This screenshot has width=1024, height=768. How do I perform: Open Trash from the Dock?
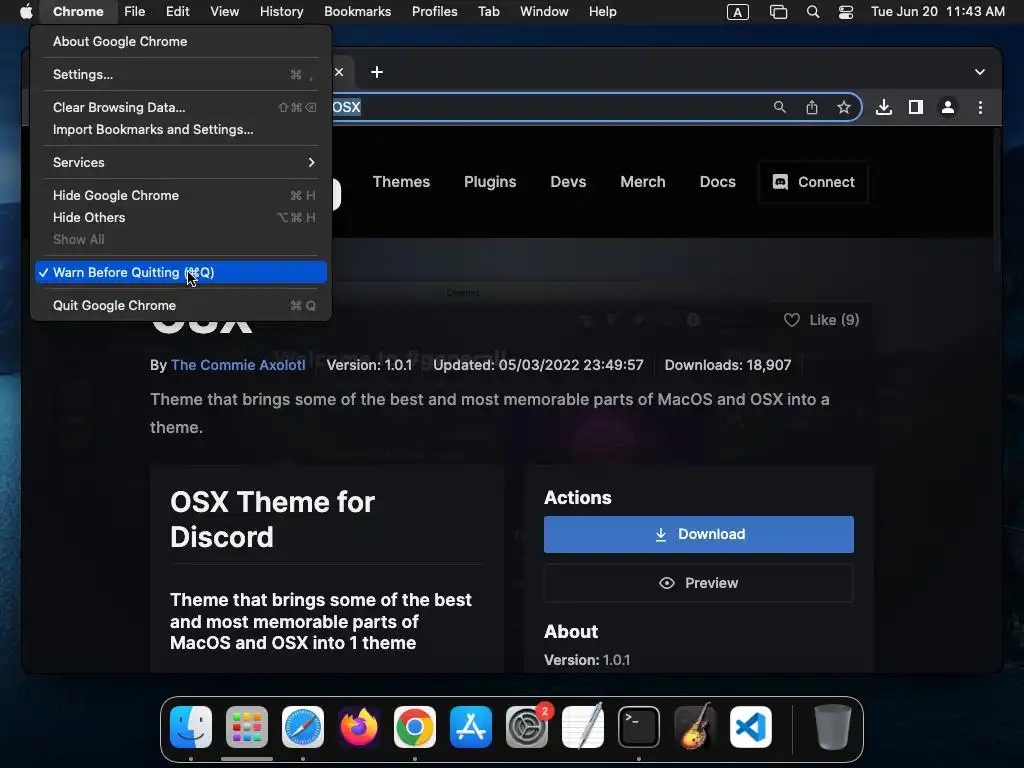[833, 727]
